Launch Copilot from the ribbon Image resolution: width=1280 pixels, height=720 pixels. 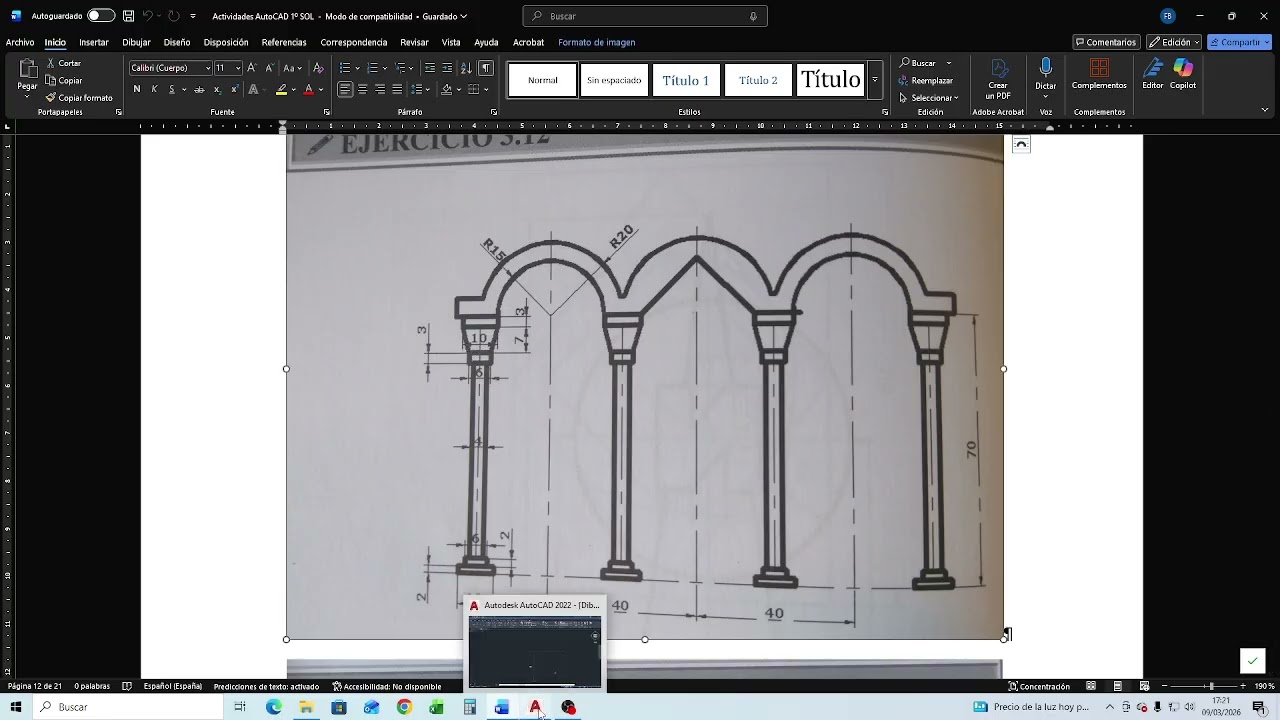(x=1183, y=74)
